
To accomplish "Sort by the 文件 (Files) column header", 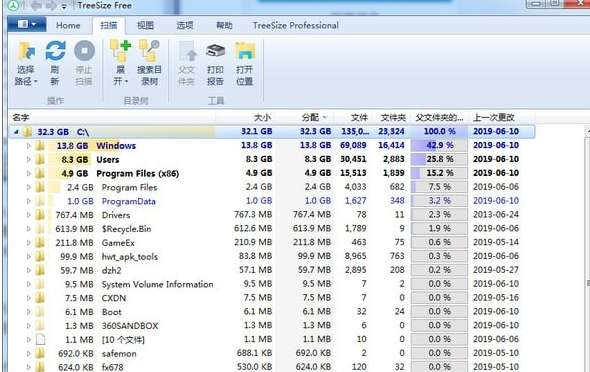I will click(x=359, y=118).
